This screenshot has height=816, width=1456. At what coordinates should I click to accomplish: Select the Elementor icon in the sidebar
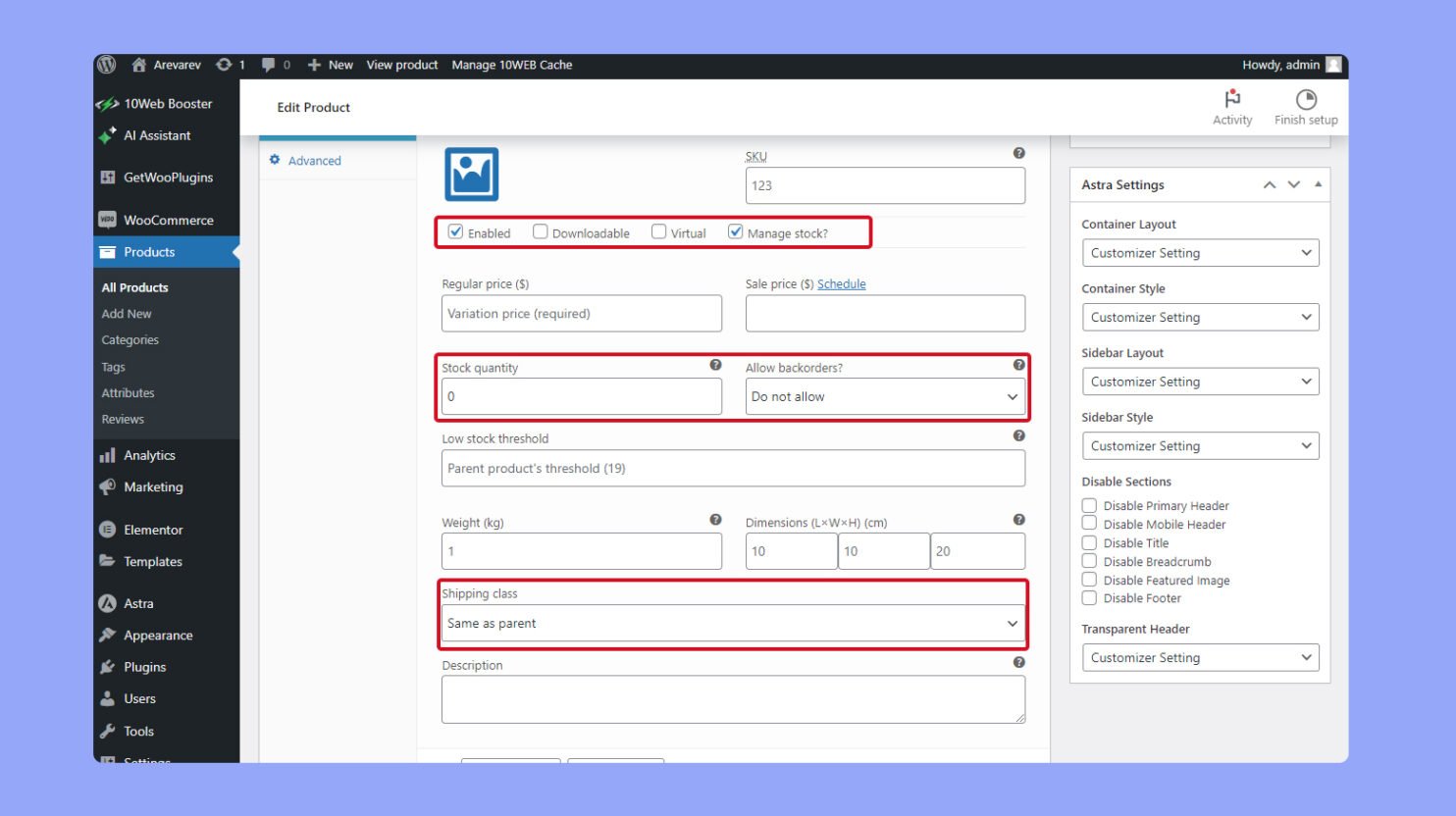click(107, 530)
